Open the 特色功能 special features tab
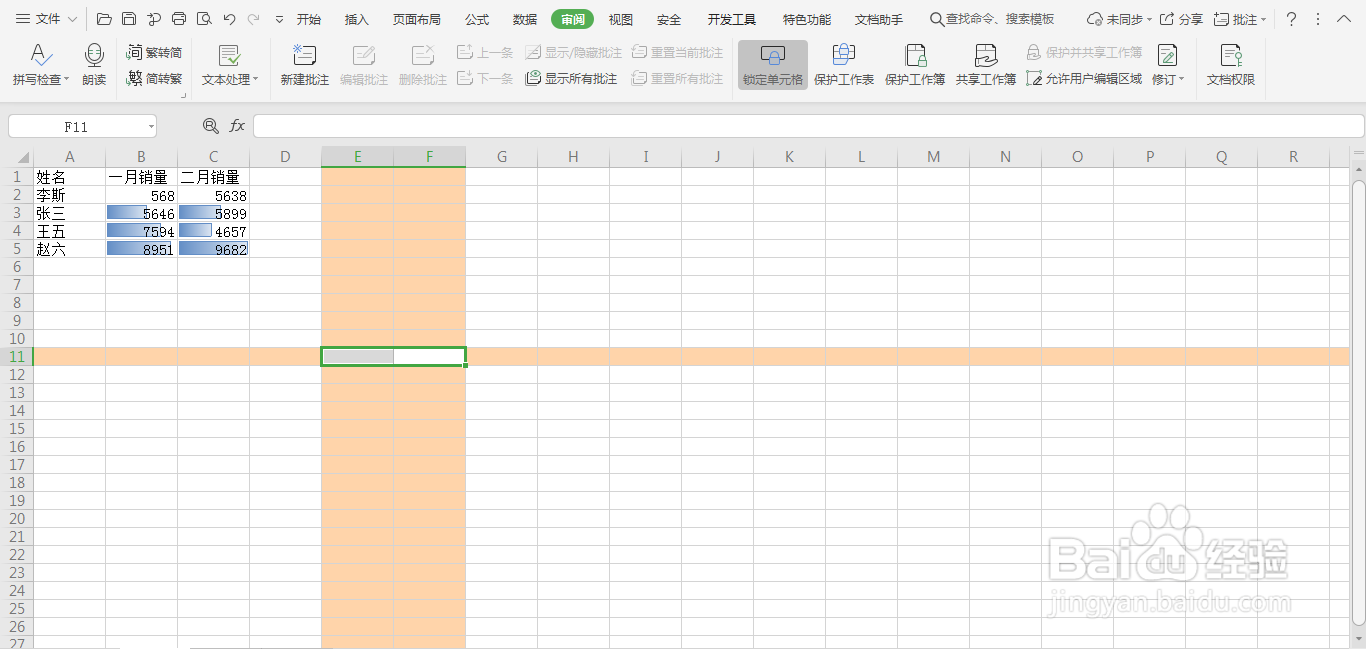1366x649 pixels. pyautogui.click(x=807, y=19)
